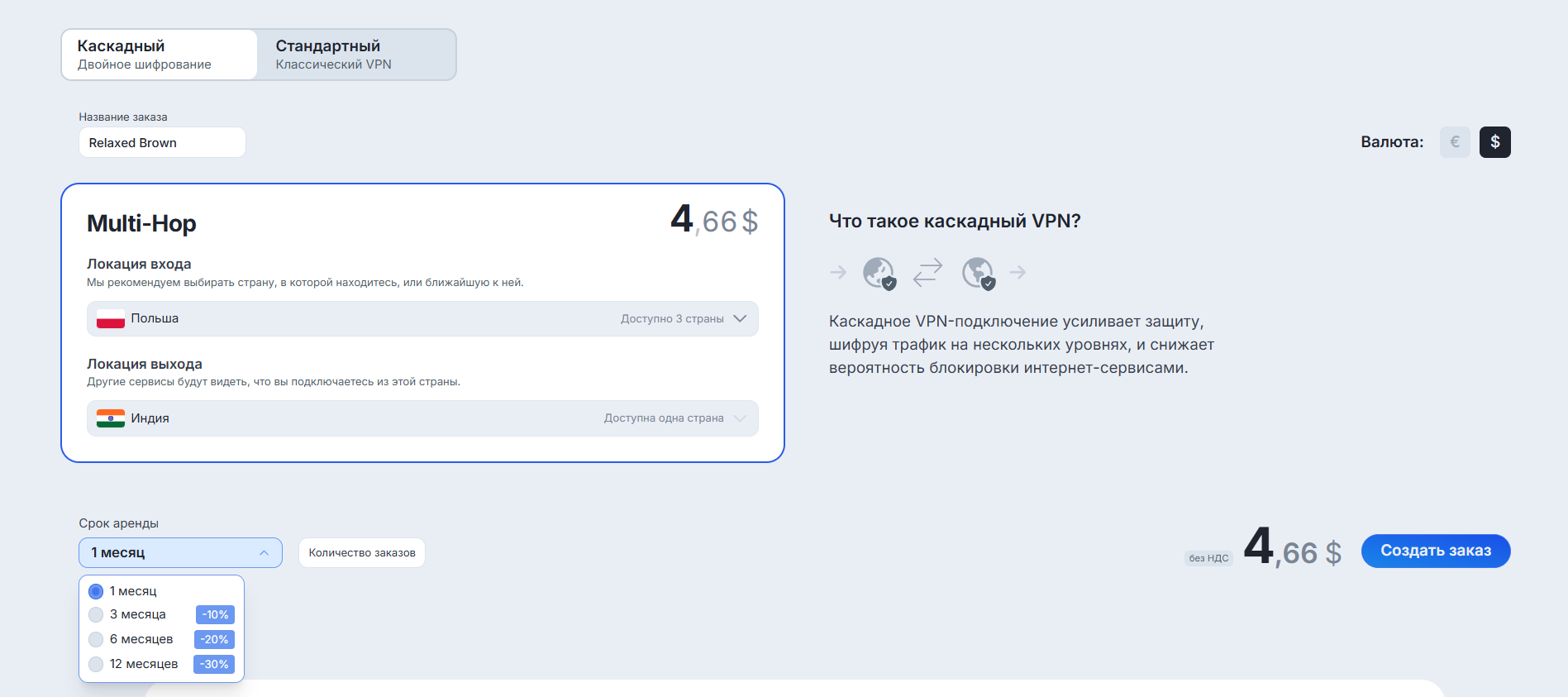This screenshot has width=1568, height=697.
Task: Select the dollar currency icon
Action: pyautogui.click(x=1494, y=142)
